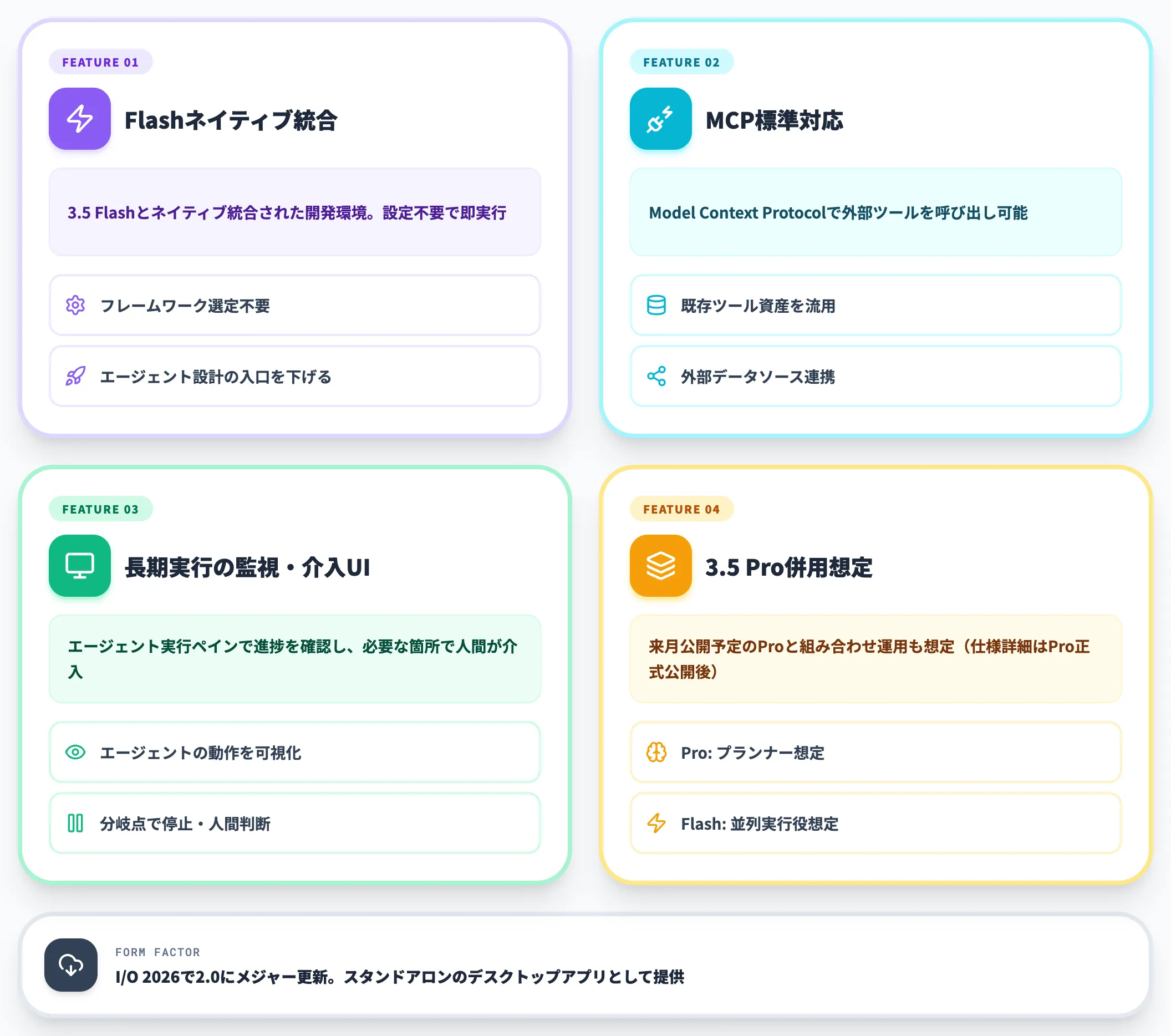Click the gear icon beside フレームワーク選定不要
The image size is (1171, 1036).
coord(75,306)
